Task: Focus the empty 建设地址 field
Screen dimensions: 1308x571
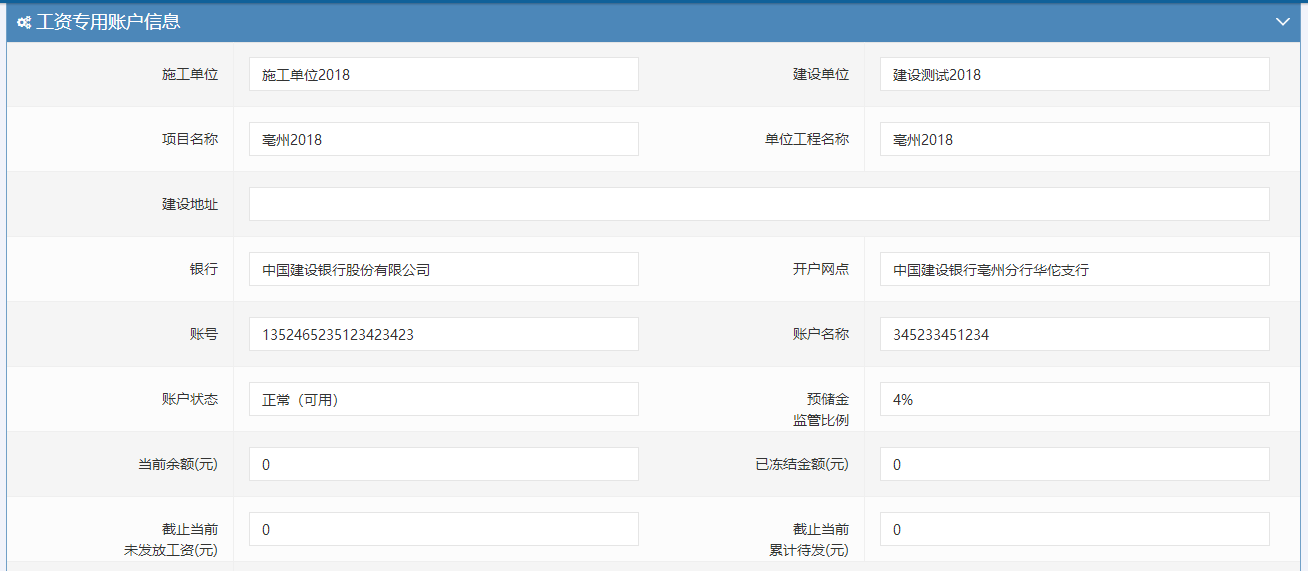Action: [x=758, y=204]
